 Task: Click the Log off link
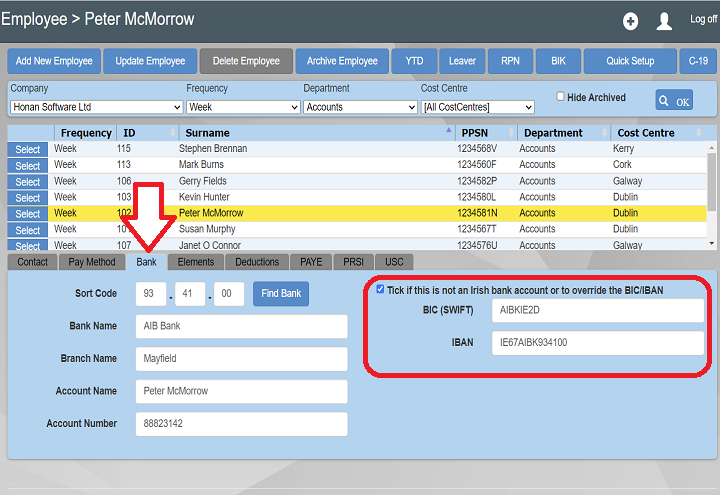tap(703, 19)
